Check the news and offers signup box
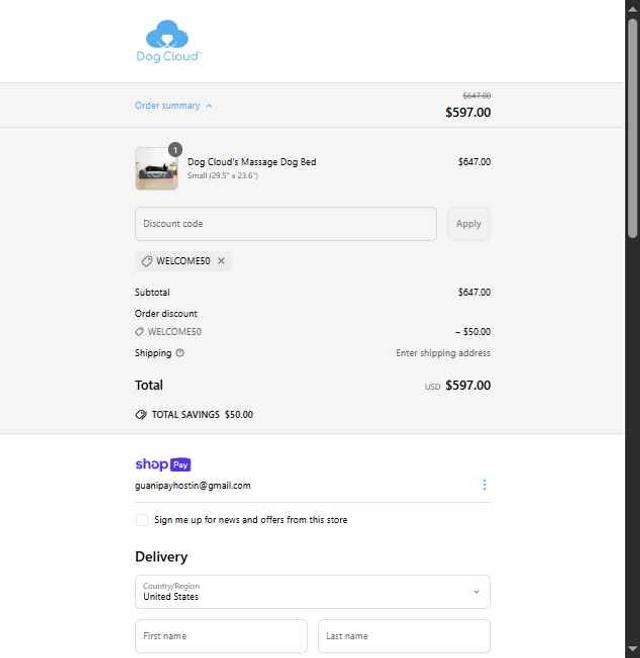This screenshot has width=640, height=658. point(142,520)
